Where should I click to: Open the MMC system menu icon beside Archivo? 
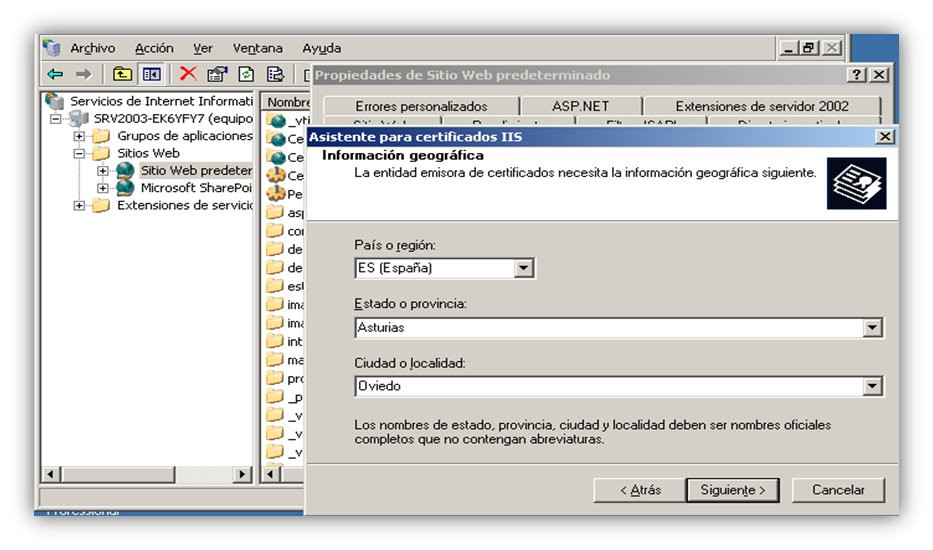tap(52, 48)
